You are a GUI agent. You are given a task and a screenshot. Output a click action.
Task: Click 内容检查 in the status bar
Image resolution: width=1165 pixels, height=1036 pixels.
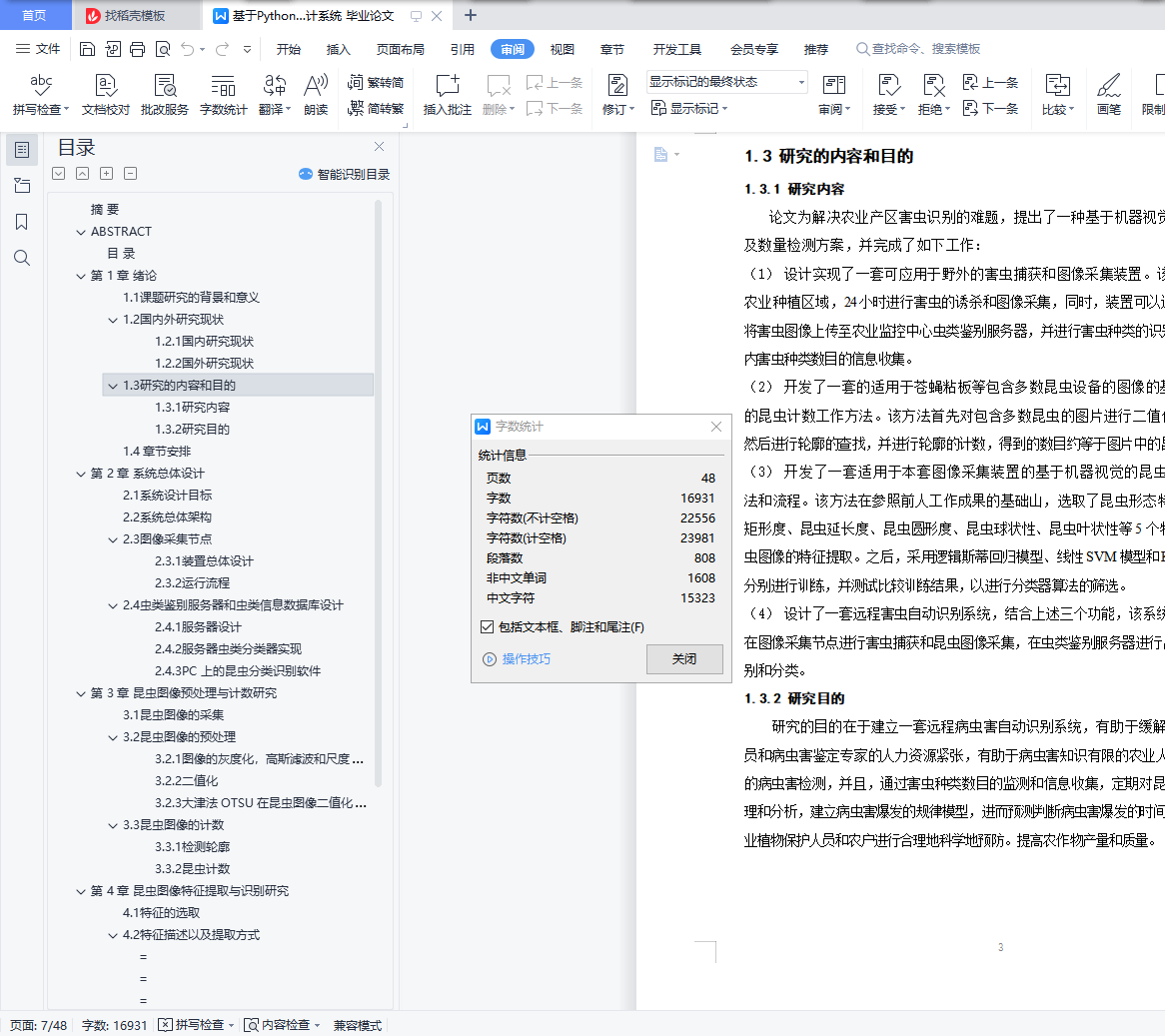pyautogui.click(x=283, y=1025)
